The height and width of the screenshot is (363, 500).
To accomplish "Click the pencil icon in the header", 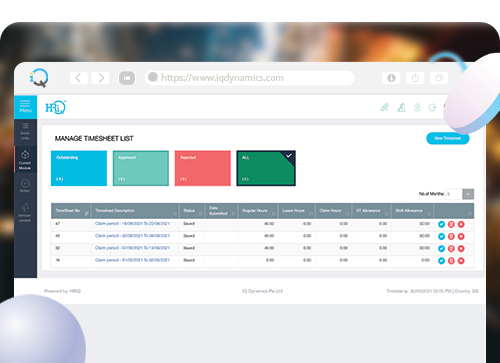I will [385, 107].
